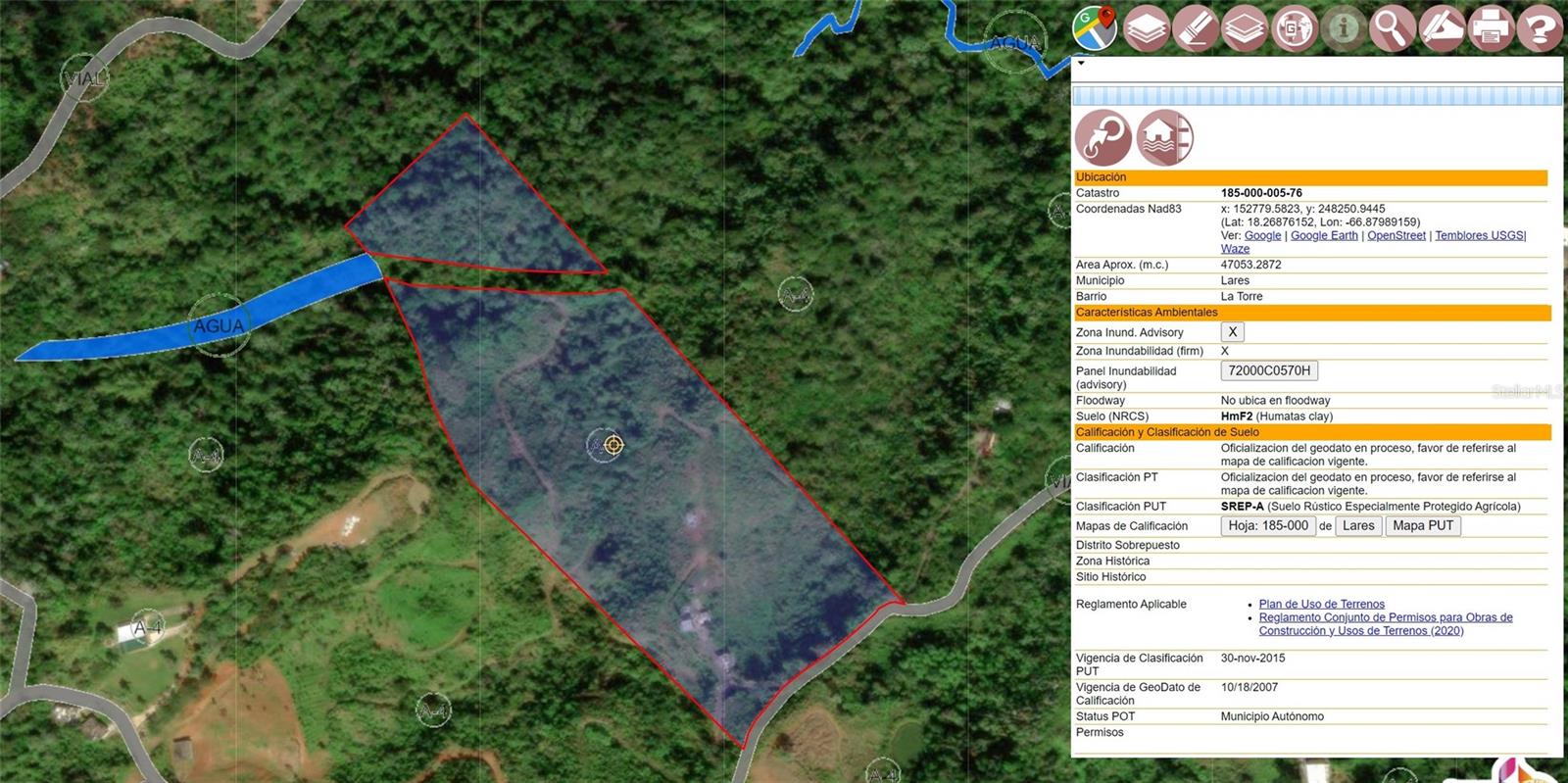This screenshot has width=1568, height=783.
Task: Open the magnifying glass search tool
Action: (1392, 28)
